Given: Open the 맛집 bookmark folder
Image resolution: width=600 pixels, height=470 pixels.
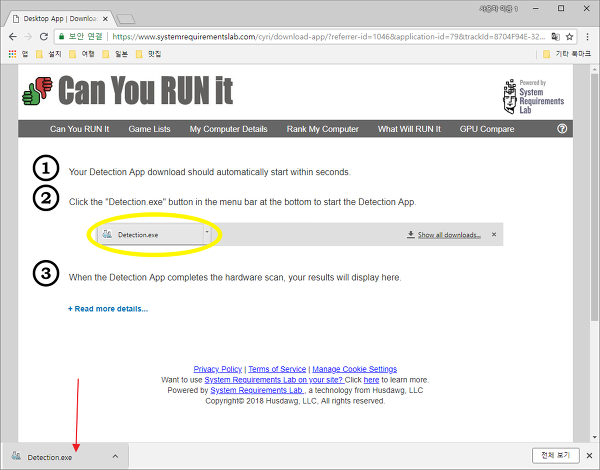Looking at the screenshot, I should pos(148,54).
